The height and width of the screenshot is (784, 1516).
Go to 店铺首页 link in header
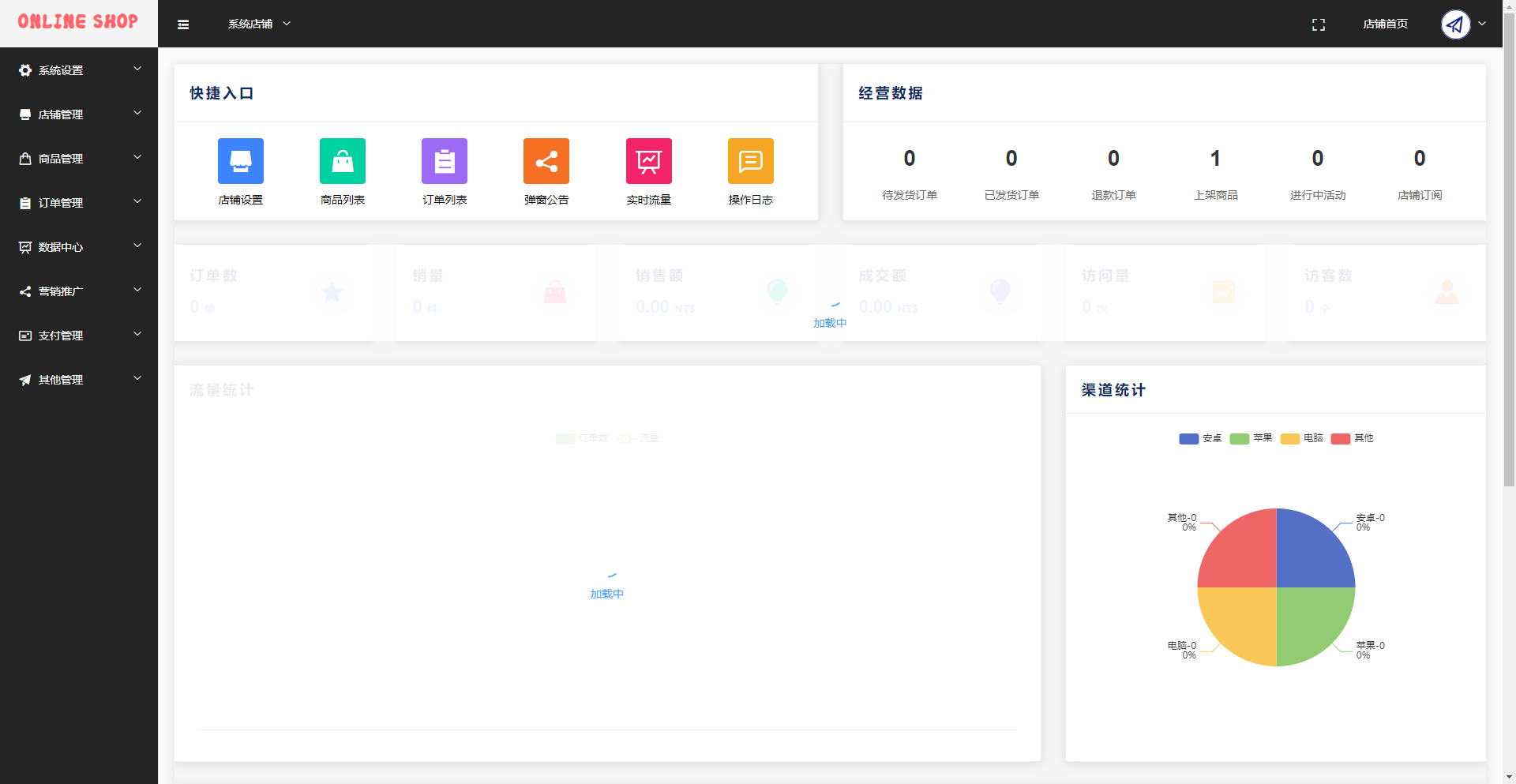(1385, 24)
